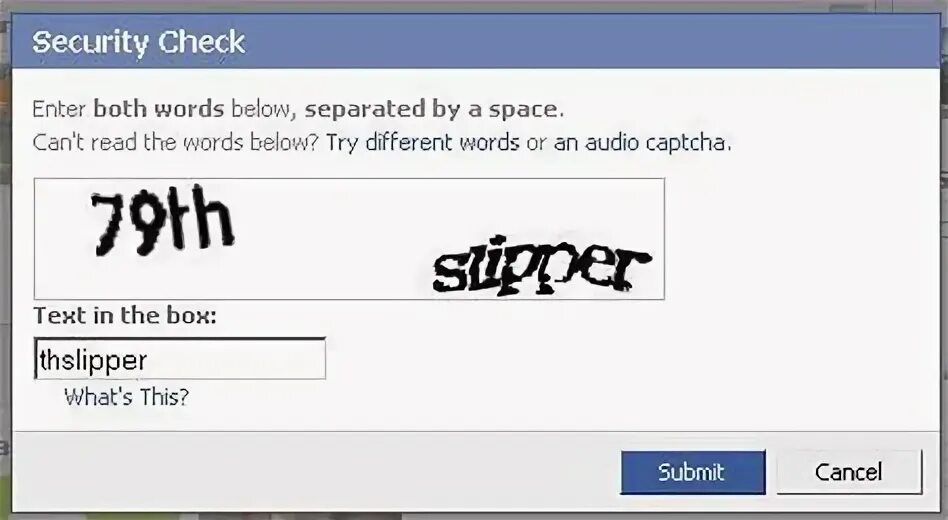Click the distorted captcha word 'slipper'
Viewport: 948px width, 520px height.
pos(541,266)
